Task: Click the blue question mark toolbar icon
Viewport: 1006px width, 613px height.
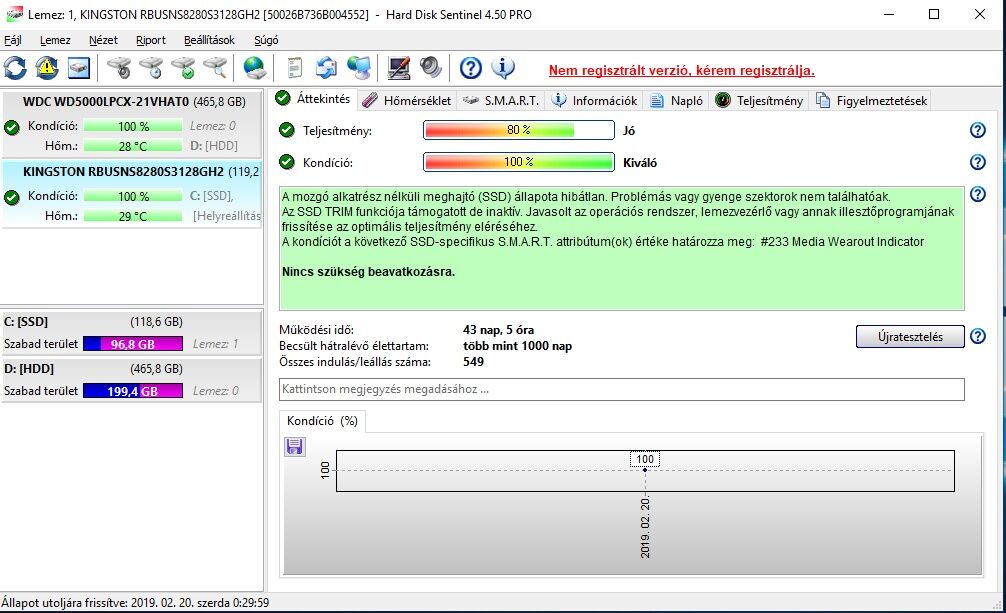Action: 471,67
